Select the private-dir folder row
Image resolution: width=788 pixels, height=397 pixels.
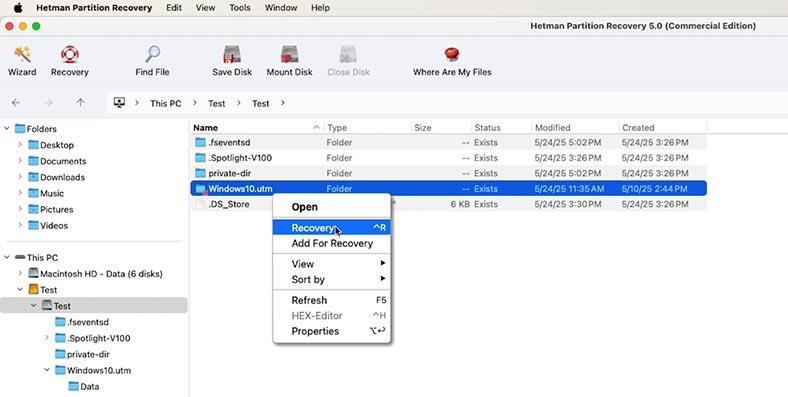click(x=448, y=173)
